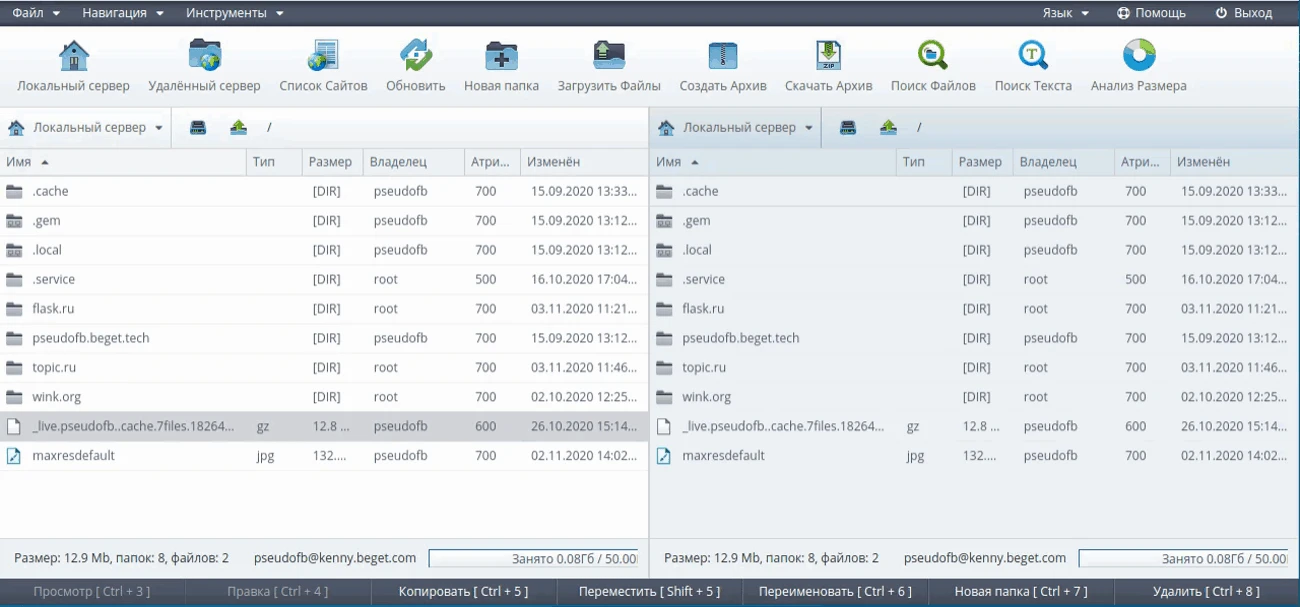Click the Upload Files icon
Screen dimensions: 1300x607
pyautogui.click(x=608, y=56)
